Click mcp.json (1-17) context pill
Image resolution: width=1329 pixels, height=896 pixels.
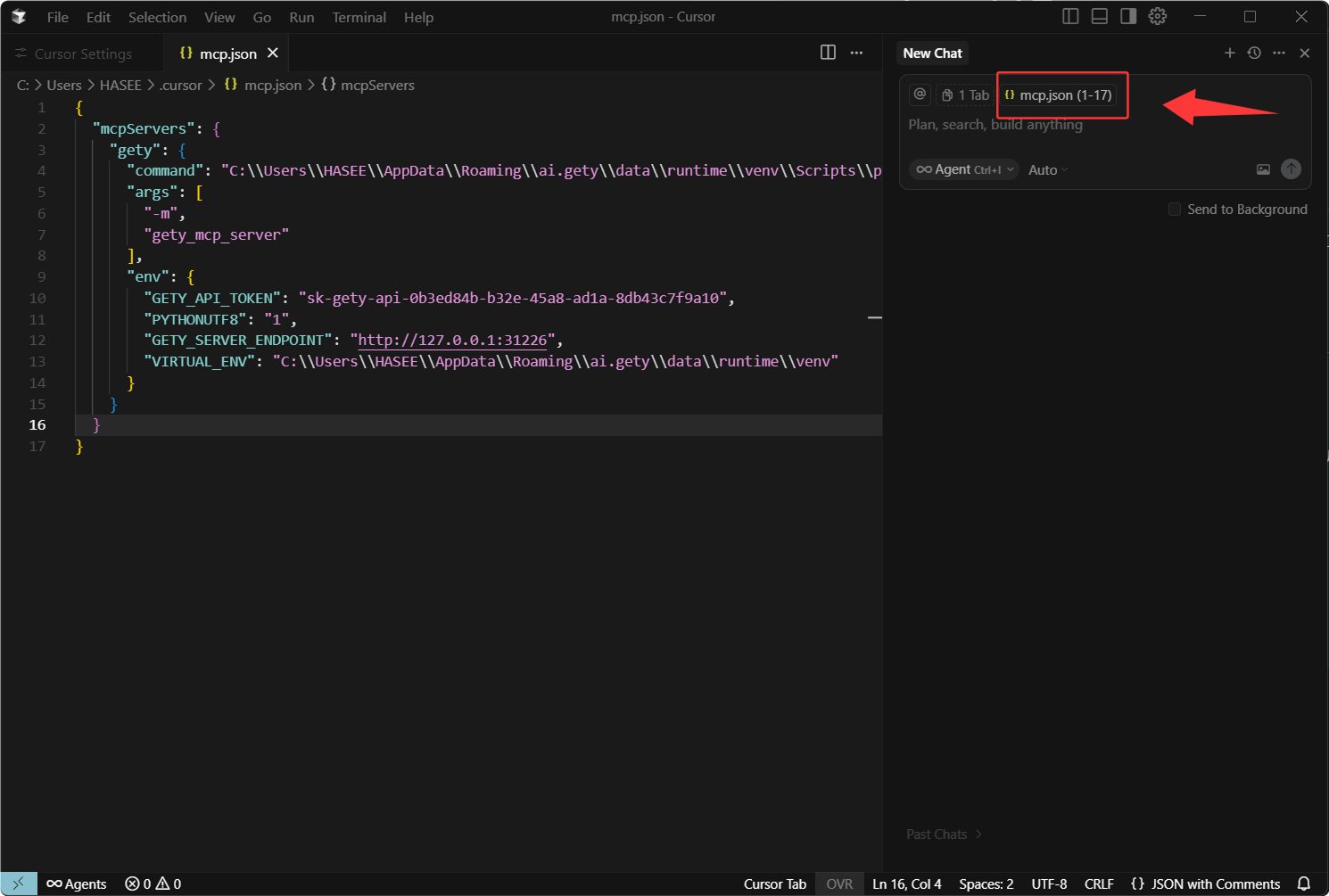(x=1058, y=95)
